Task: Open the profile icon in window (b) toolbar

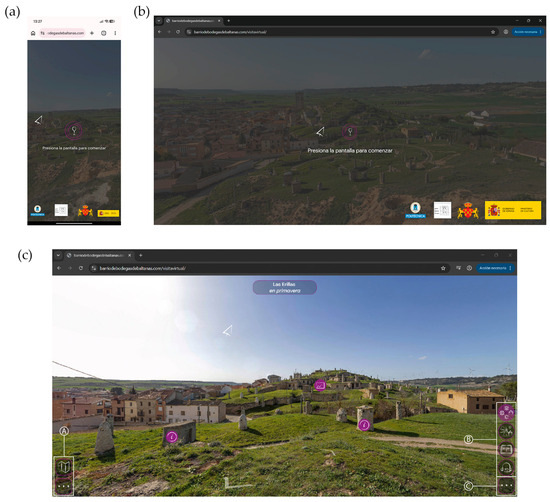Action: coord(505,32)
